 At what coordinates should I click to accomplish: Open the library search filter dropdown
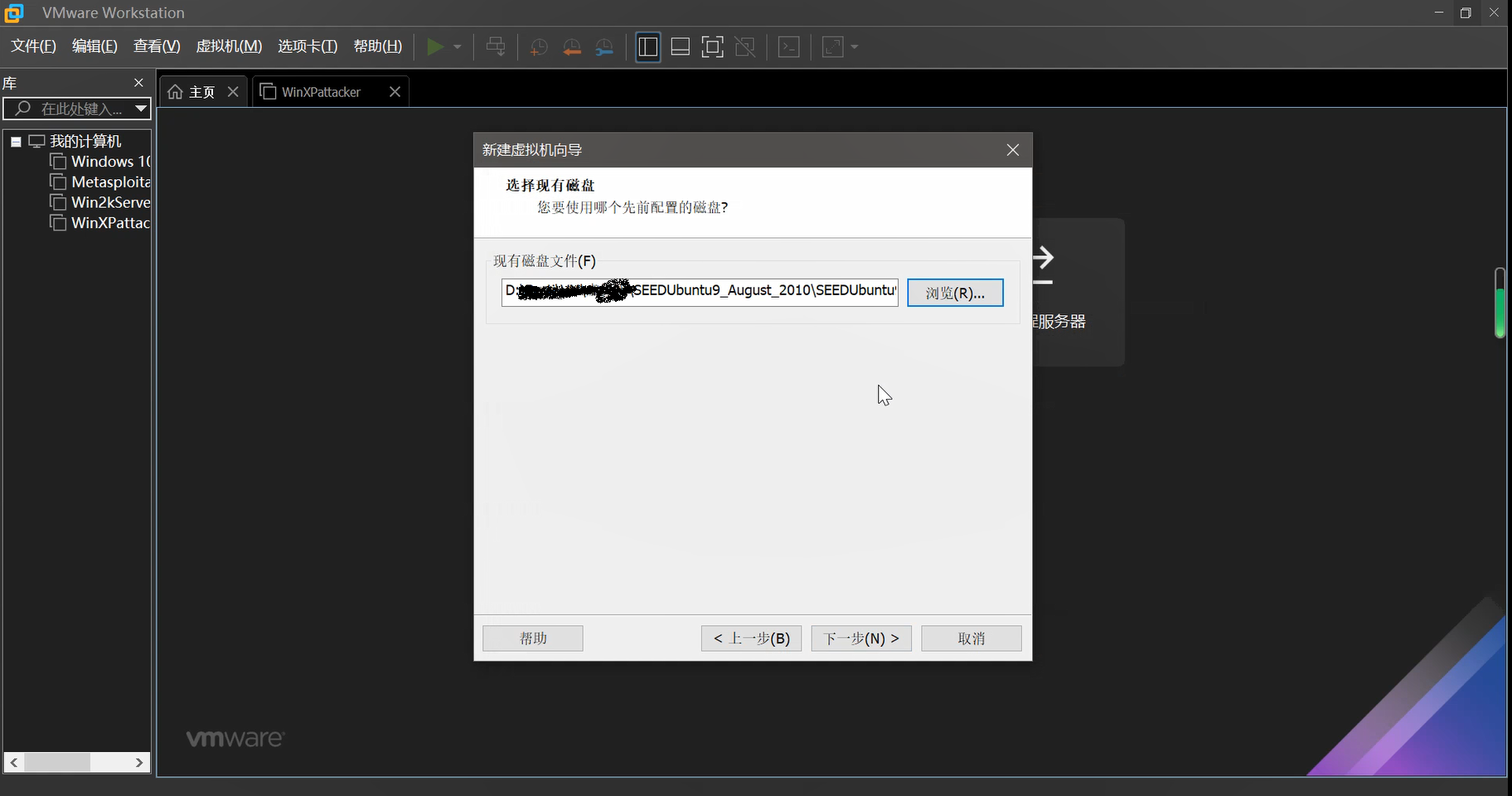pos(141,109)
